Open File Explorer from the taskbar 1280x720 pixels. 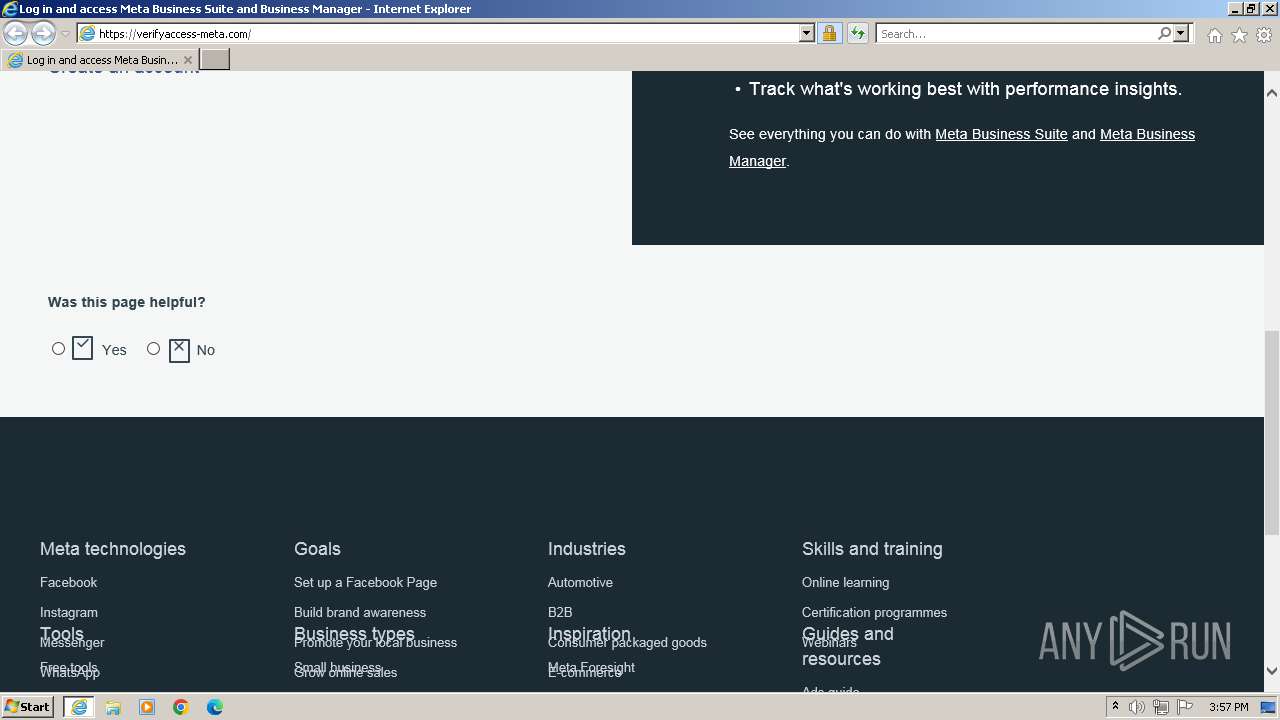[113, 707]
